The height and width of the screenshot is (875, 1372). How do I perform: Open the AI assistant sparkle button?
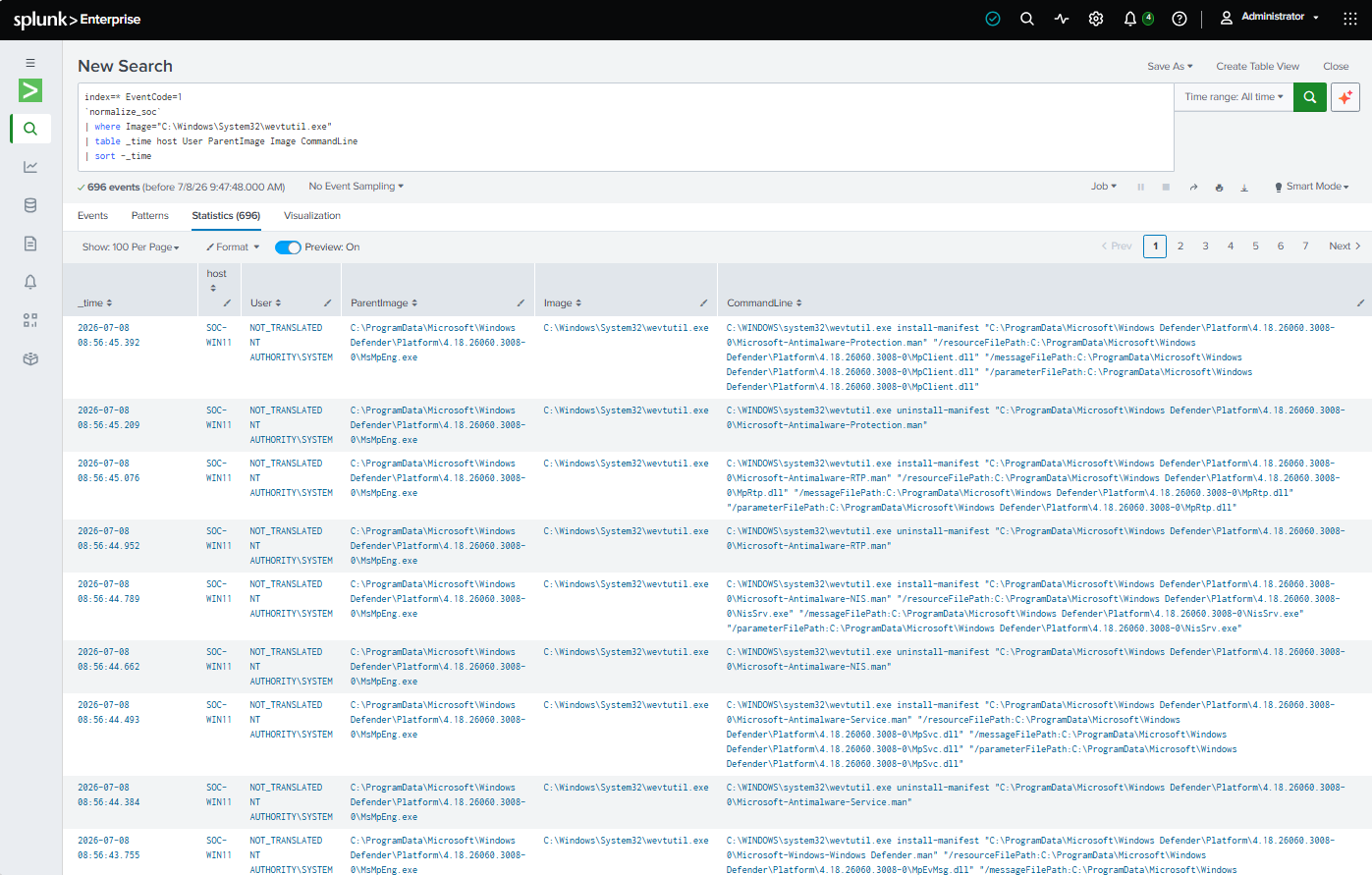(x=1345, y=97)
